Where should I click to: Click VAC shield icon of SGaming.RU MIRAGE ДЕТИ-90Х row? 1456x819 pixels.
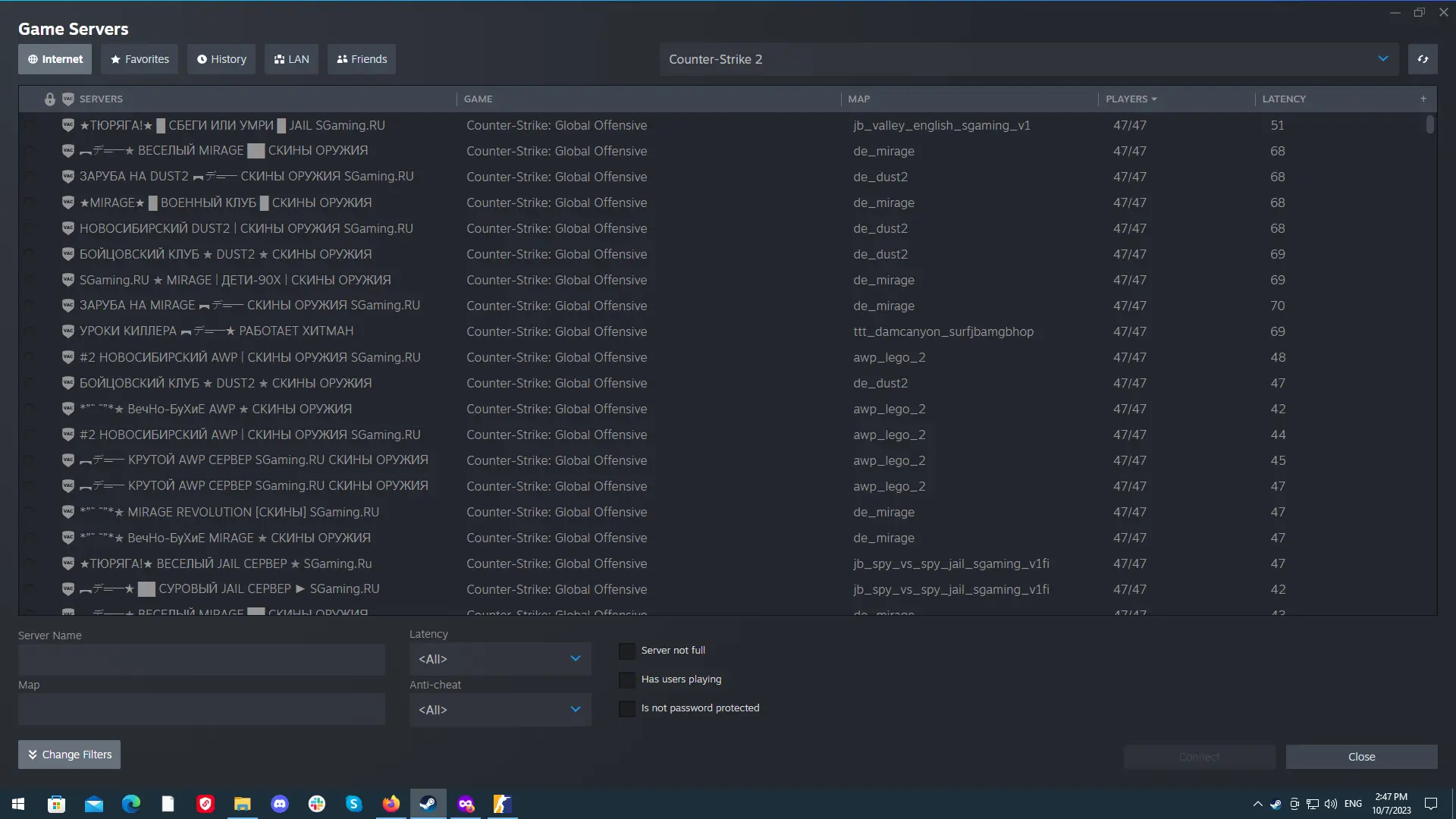[x=67, y=280]
